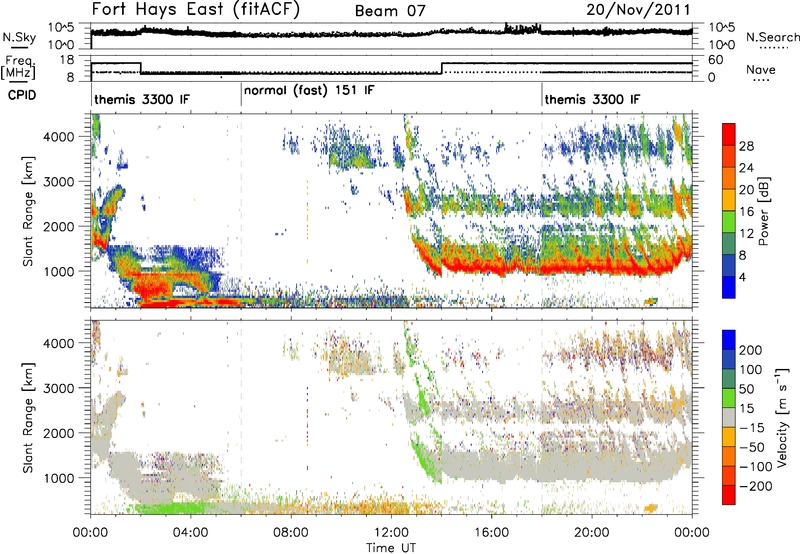
Task: Click the "60" tick on the Nave axis
Action: tap(716, 60)
